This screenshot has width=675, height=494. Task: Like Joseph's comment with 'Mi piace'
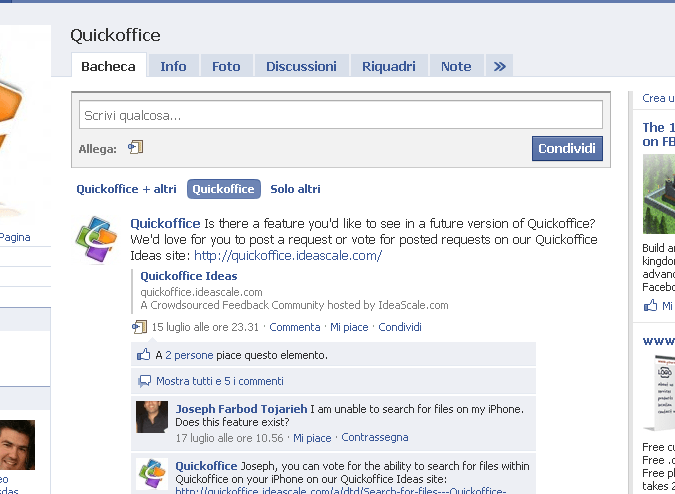click(312, 438)
